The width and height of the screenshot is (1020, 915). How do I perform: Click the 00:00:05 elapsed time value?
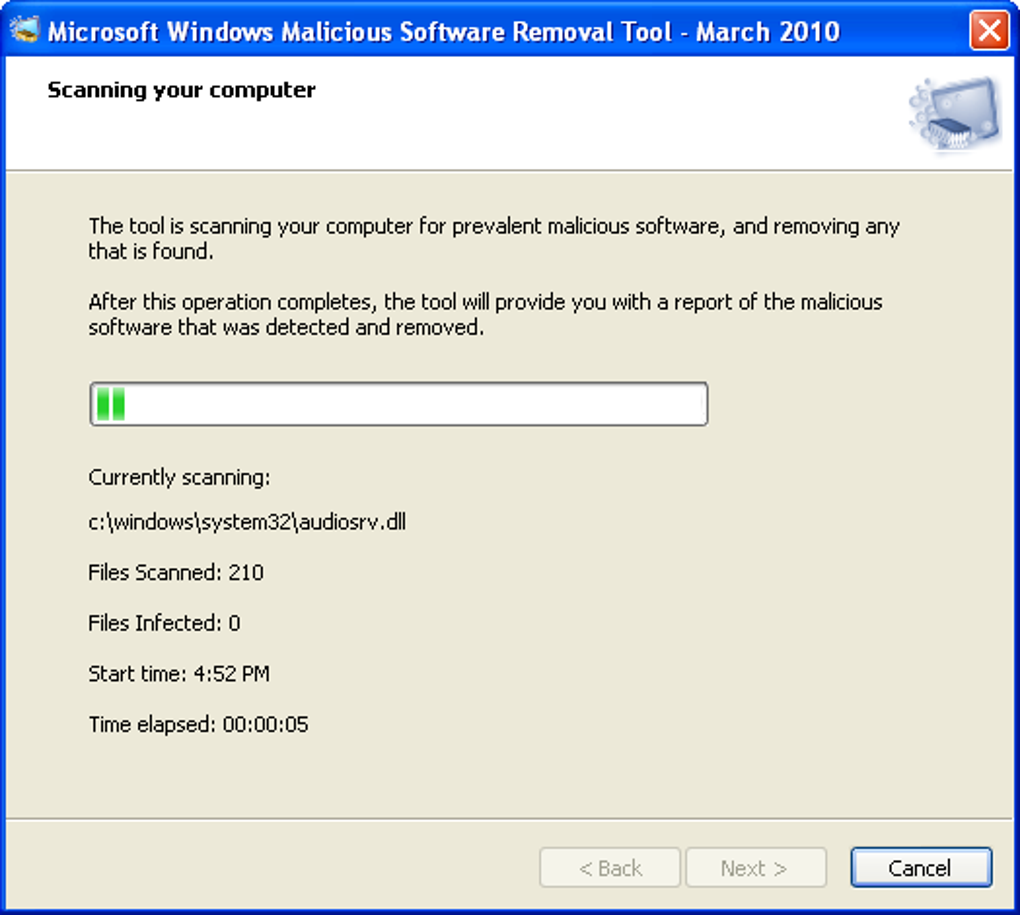pos(265,724)
